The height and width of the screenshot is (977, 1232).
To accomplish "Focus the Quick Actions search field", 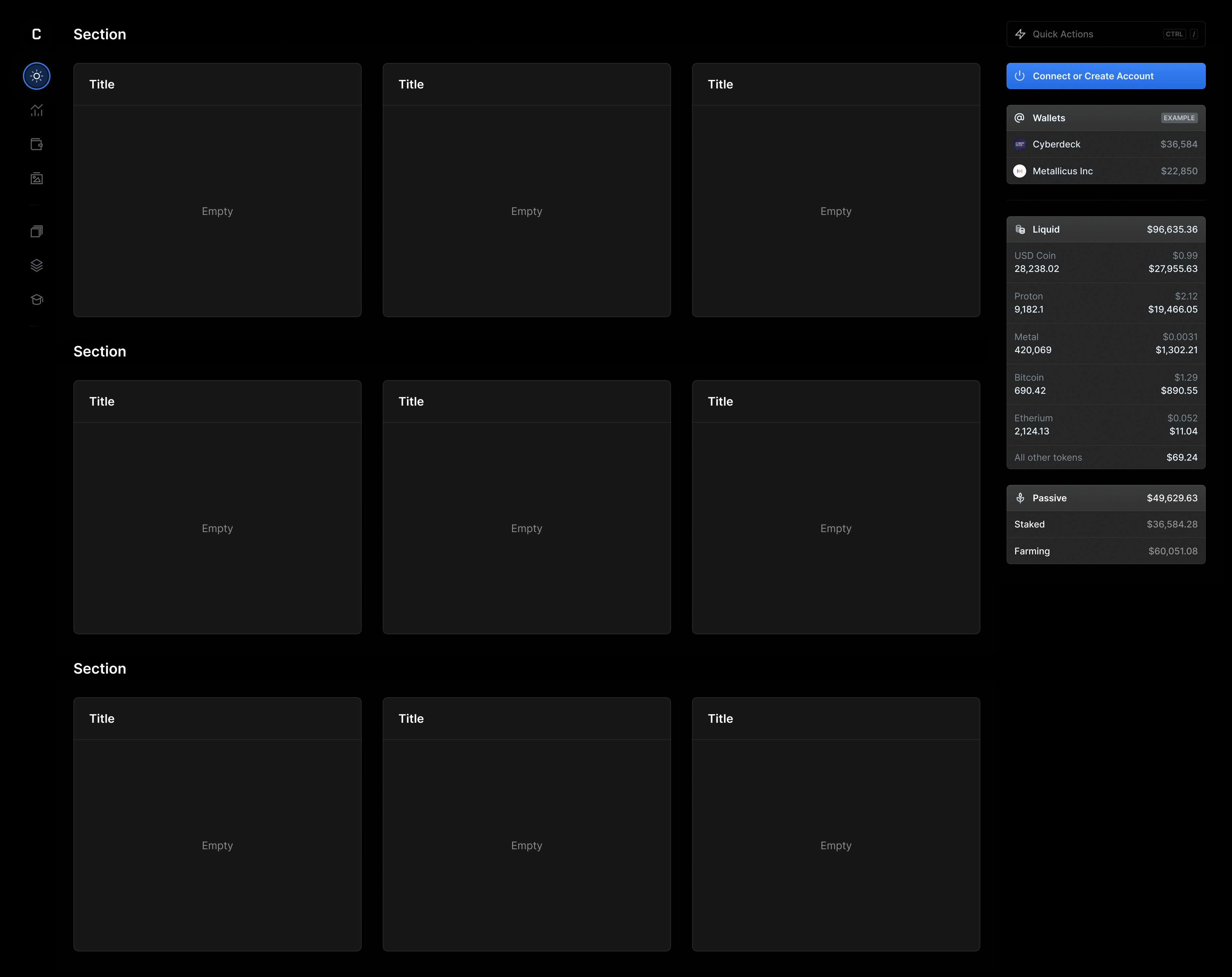I will [1106, 34].
